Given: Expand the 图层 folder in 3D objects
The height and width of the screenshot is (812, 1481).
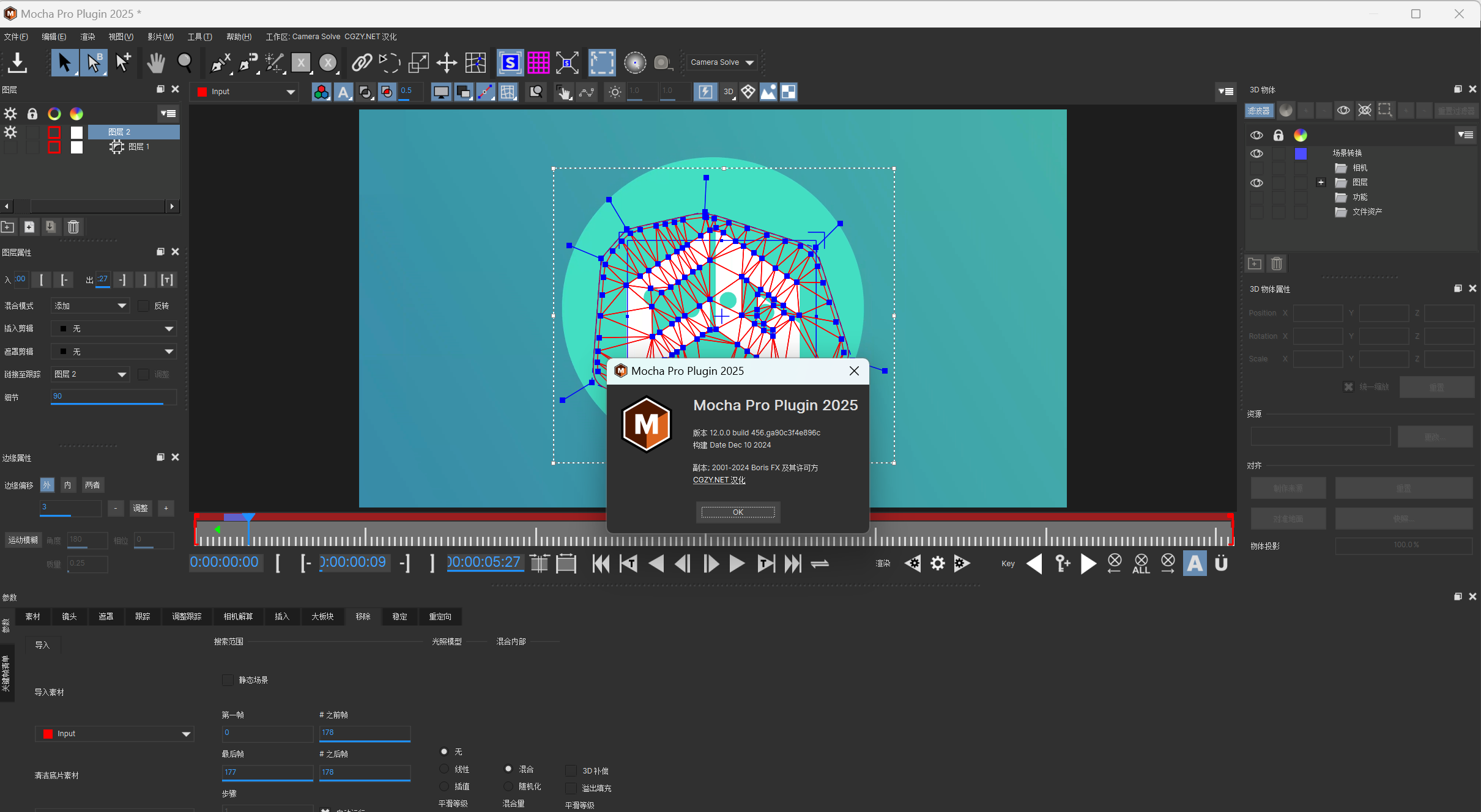Looking at the screenshot, I should (x=1321, y=182).
